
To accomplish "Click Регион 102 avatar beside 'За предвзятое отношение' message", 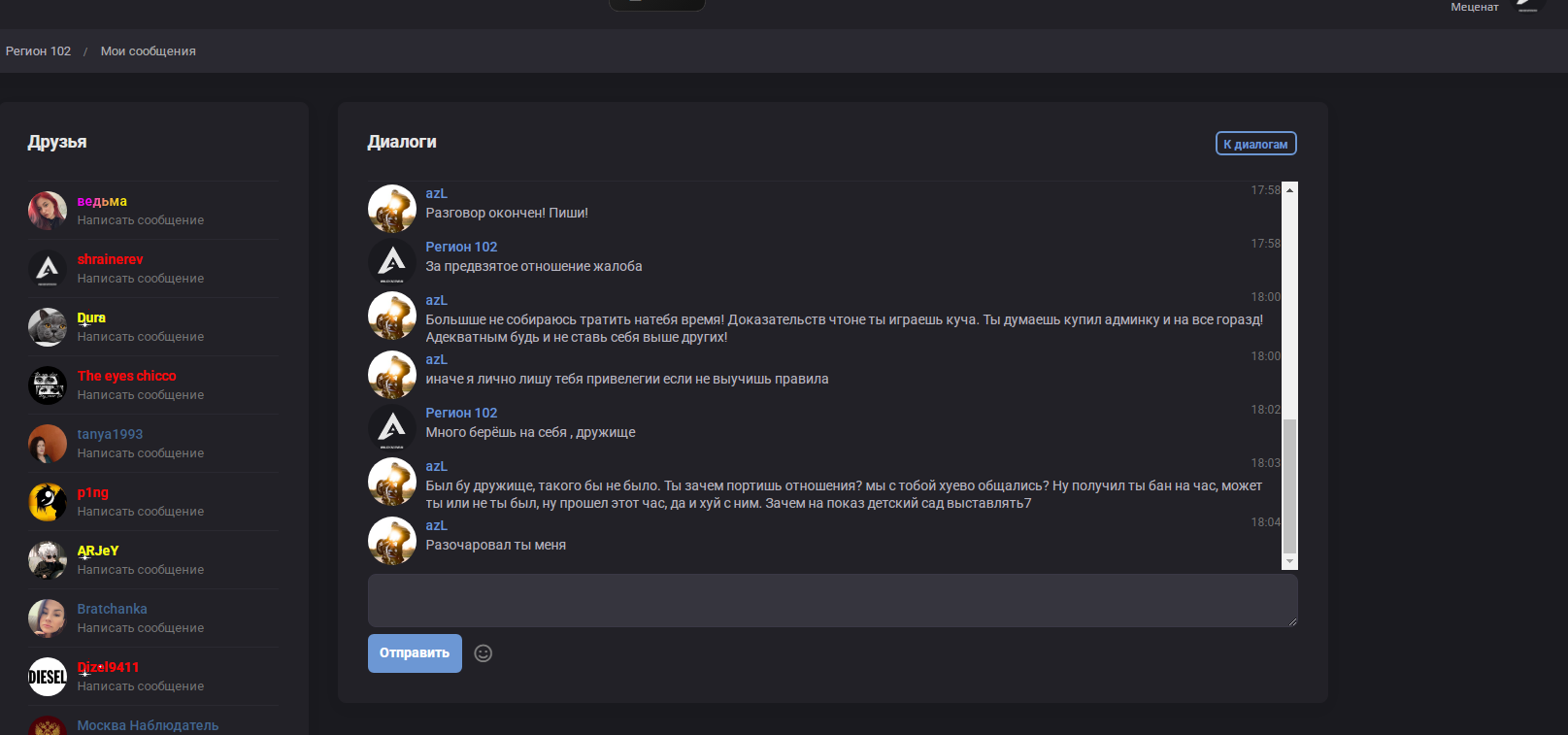I will (x=392, y=262).
